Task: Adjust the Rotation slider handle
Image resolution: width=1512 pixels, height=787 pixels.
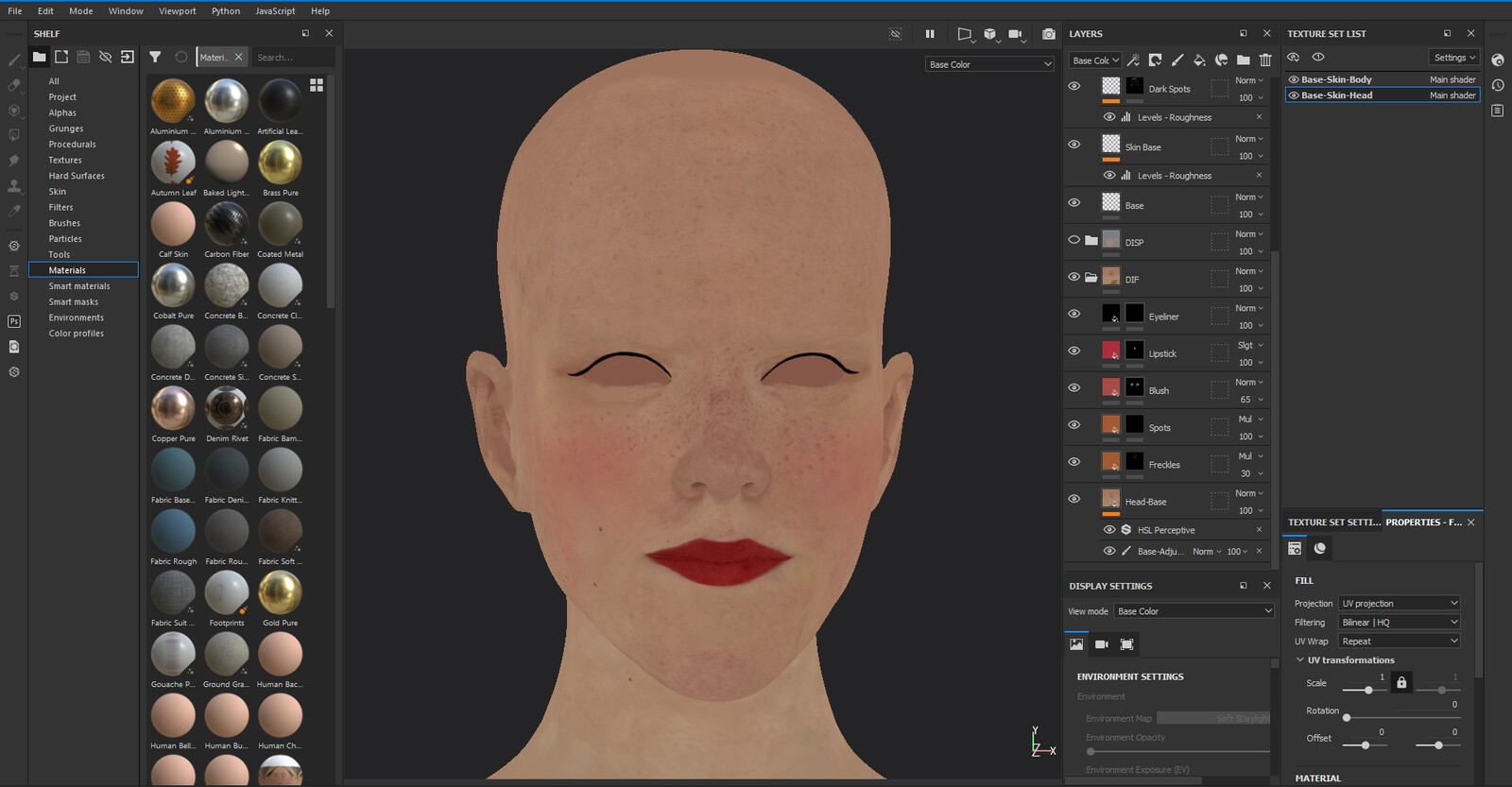Action: (x=1347, y=718)
